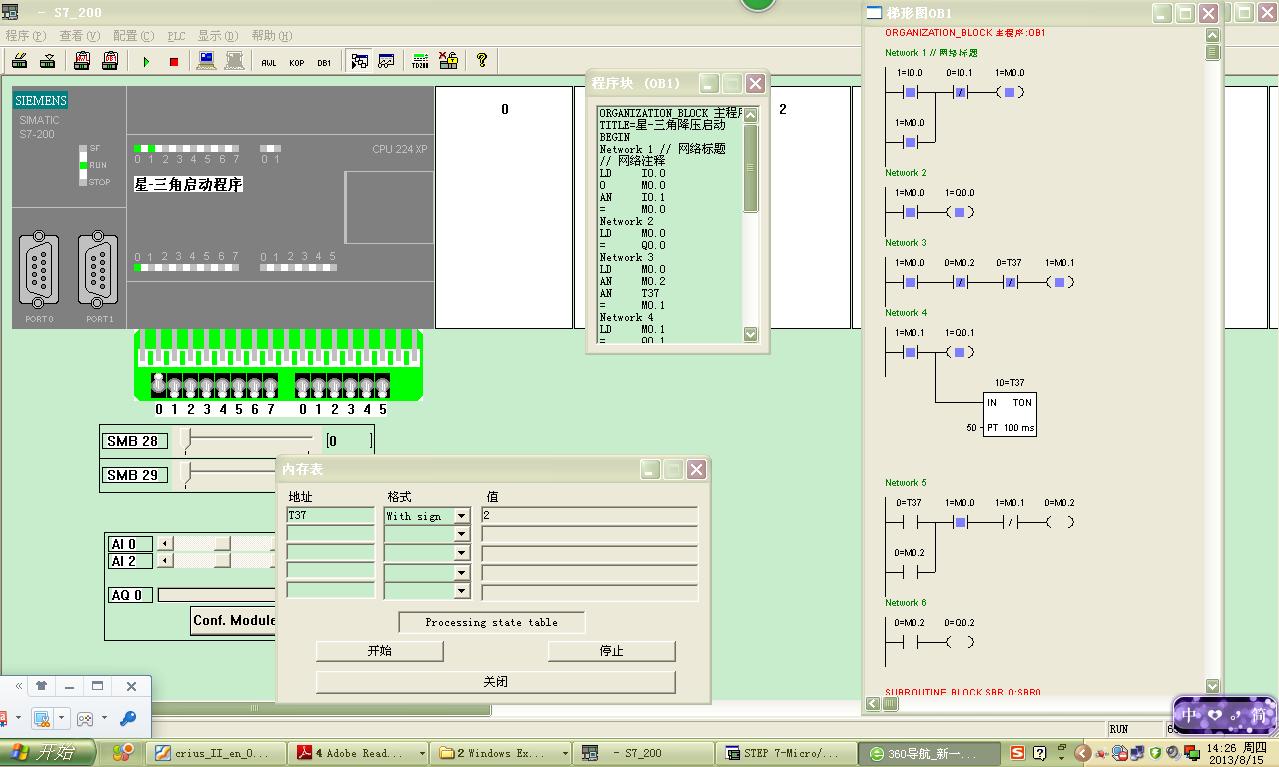Open the 配置(C) menu
The height and width of the screenshot is (767, 1279).
[133, 36]
